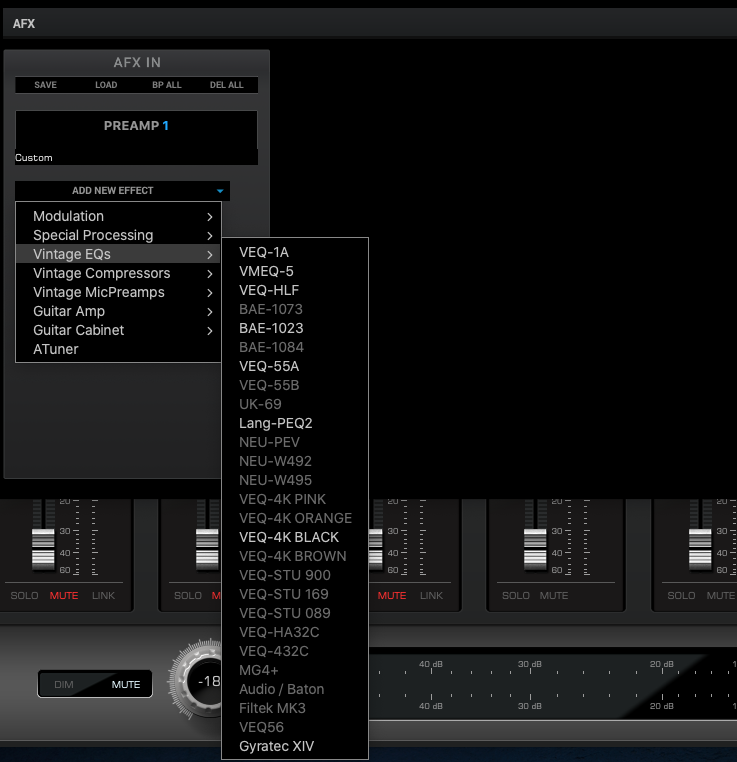737x762 pixels.
Task: Toggle the monitor MUTE button beside DIM
Action: tap(126, 684)
